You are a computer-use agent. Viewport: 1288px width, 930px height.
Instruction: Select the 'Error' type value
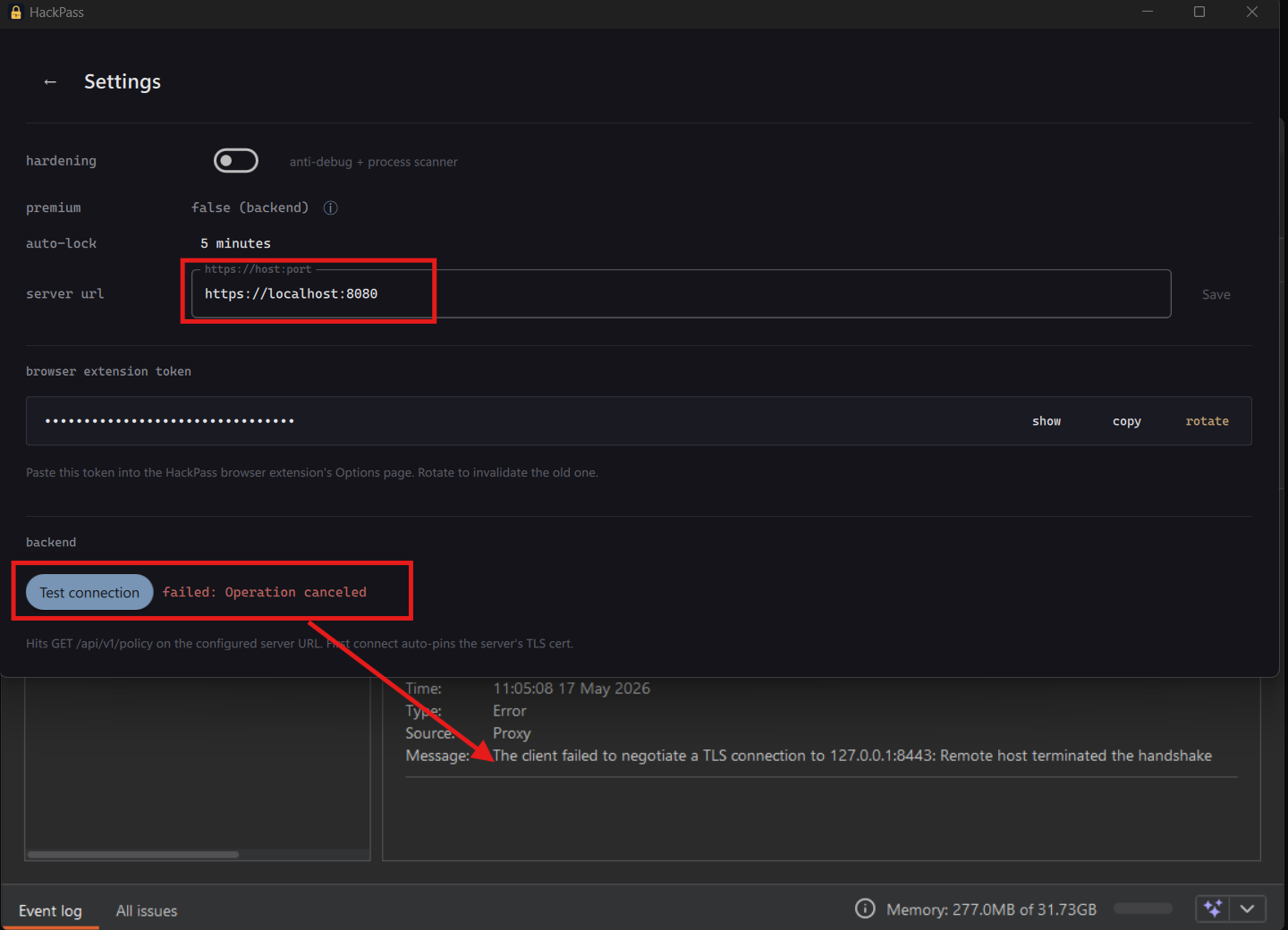pyautogui.click(x=510, y=711)
